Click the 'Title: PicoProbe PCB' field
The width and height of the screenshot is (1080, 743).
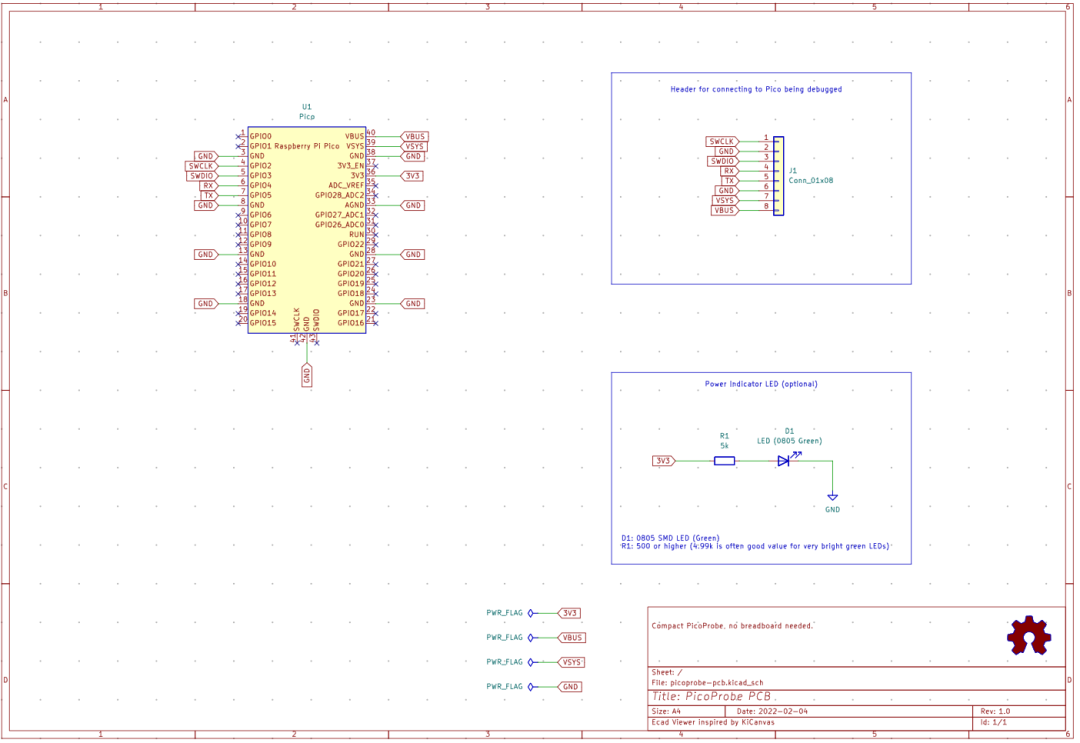[711, 697]
